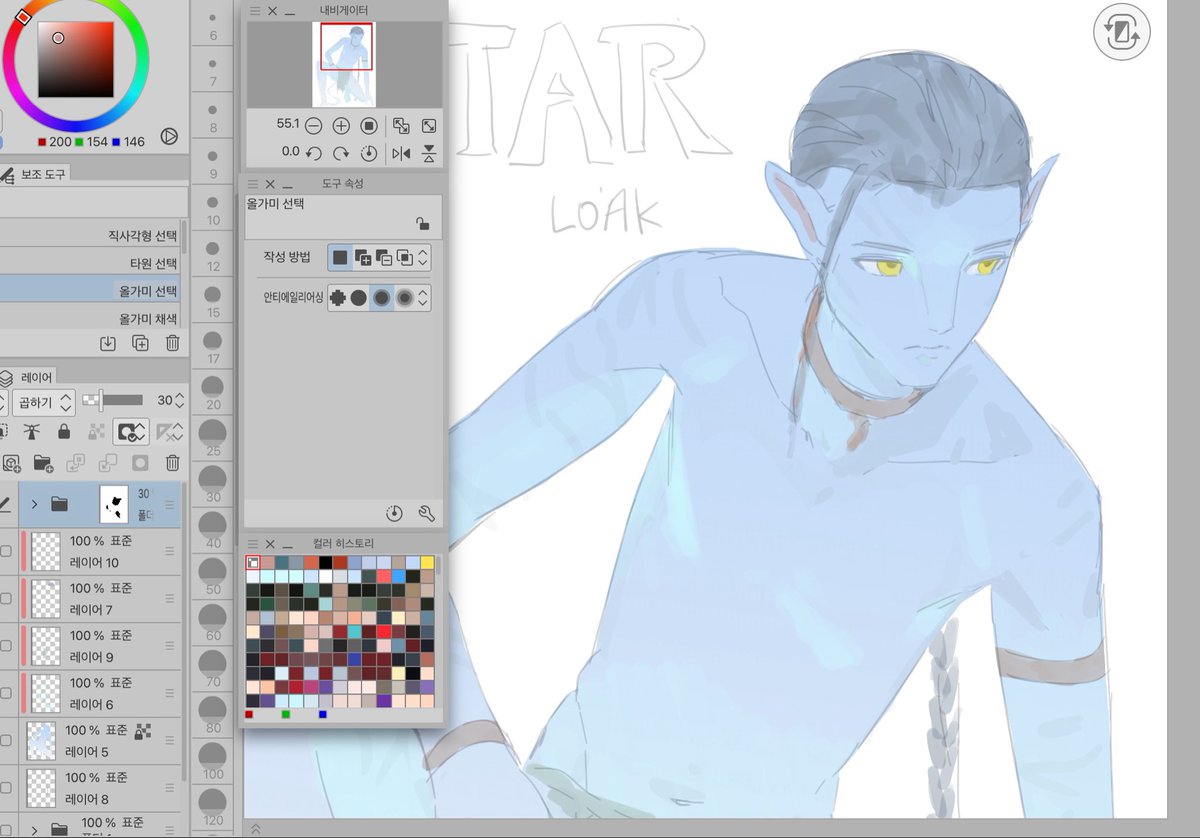This screenshot has height=838, width=1200.
Task: Zoom out with the navigator minus icon
Action: (x=313, y=126)
